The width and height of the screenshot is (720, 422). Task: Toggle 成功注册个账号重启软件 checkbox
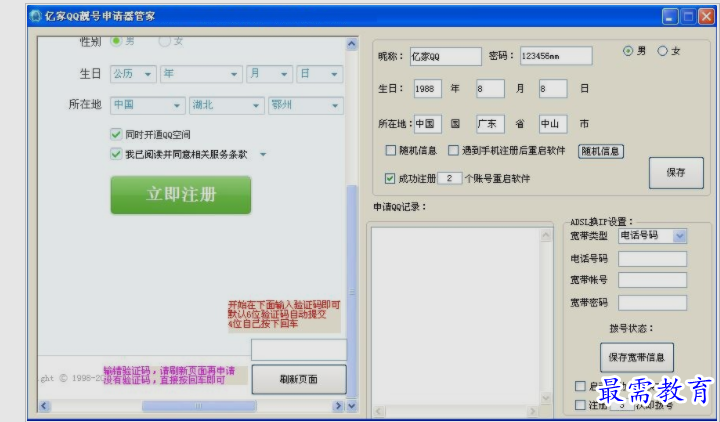point(390,178)
